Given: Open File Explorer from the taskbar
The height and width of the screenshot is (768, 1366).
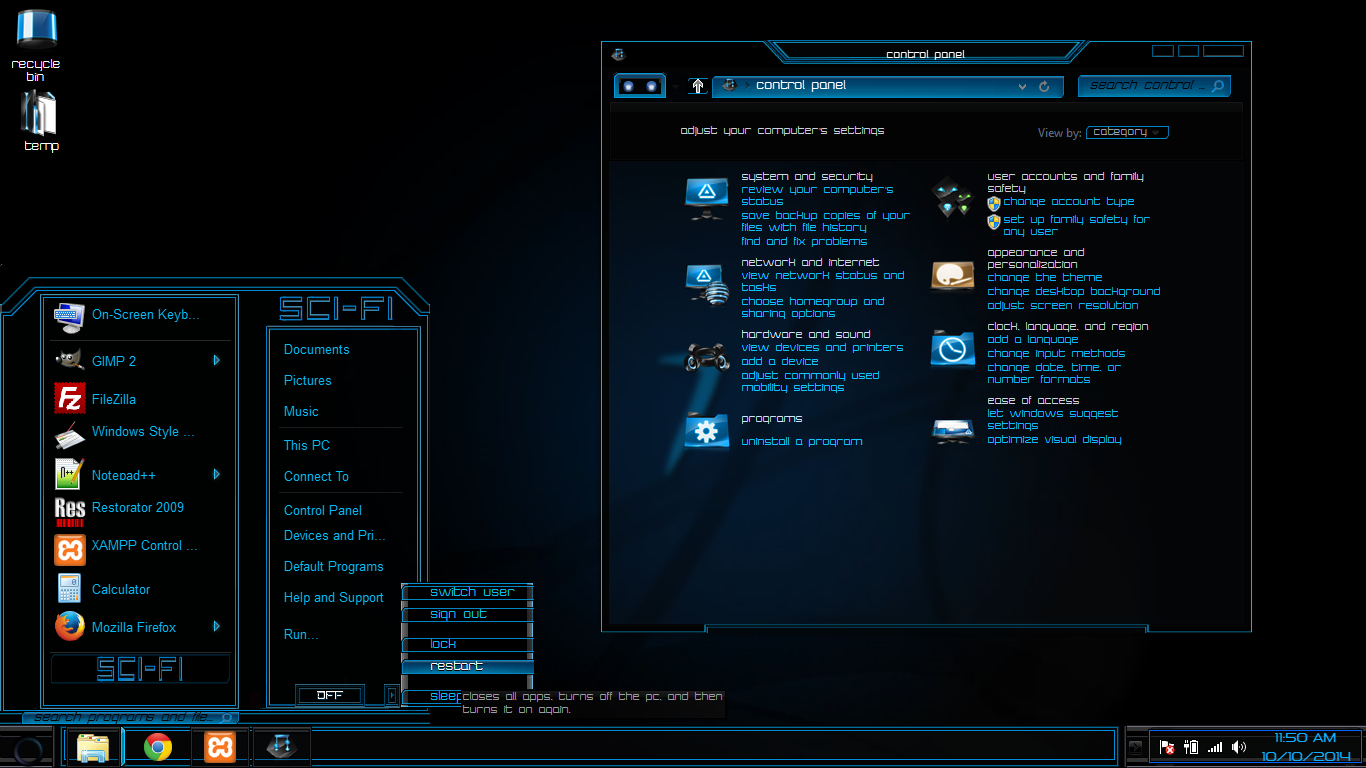Looking at the screenshot, I should pyautogui.click(x=93, y=747).
